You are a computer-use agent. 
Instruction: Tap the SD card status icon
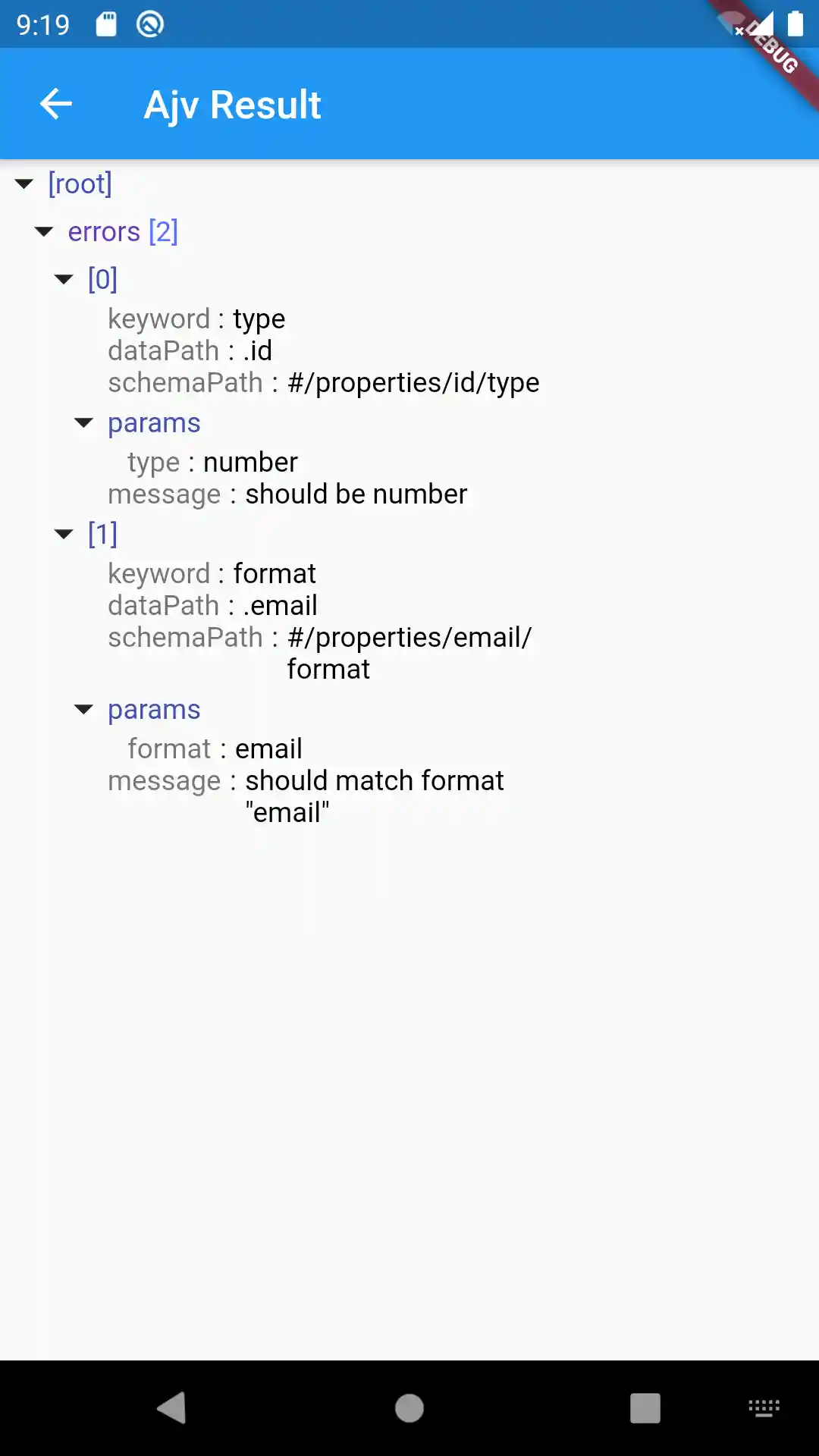pos(106,24)
